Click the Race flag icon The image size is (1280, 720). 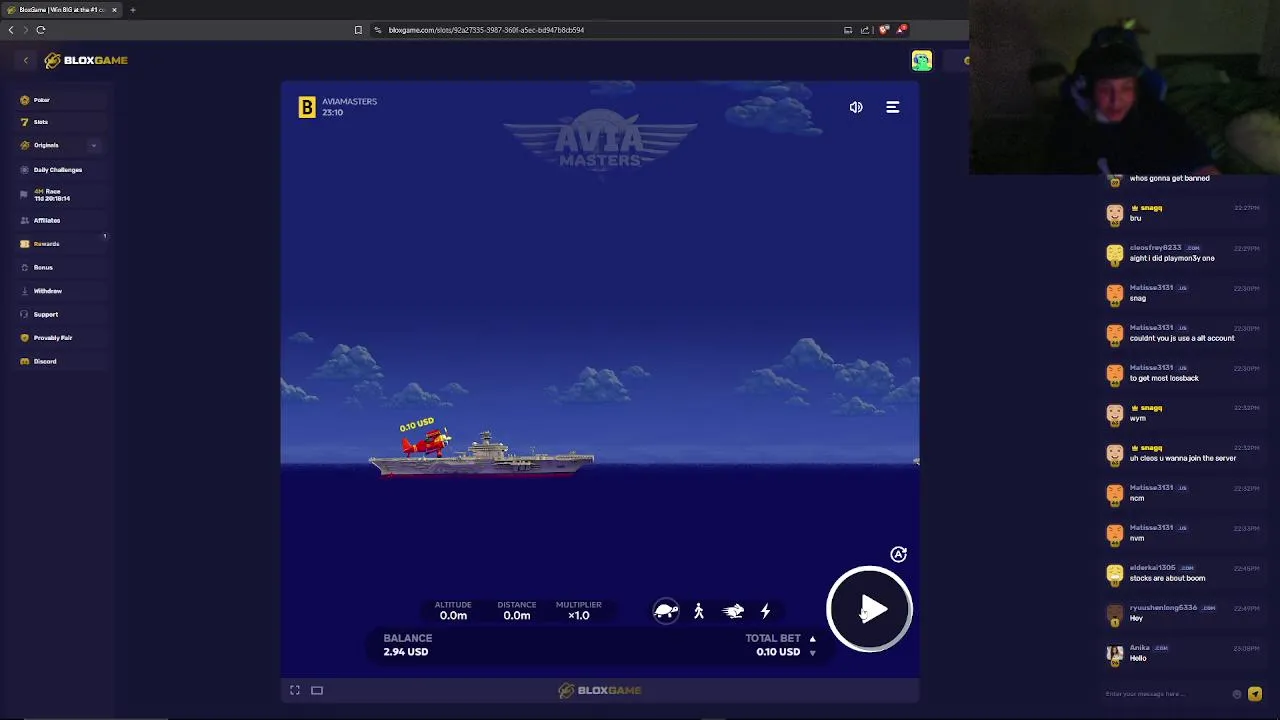(x=25, y=195)
